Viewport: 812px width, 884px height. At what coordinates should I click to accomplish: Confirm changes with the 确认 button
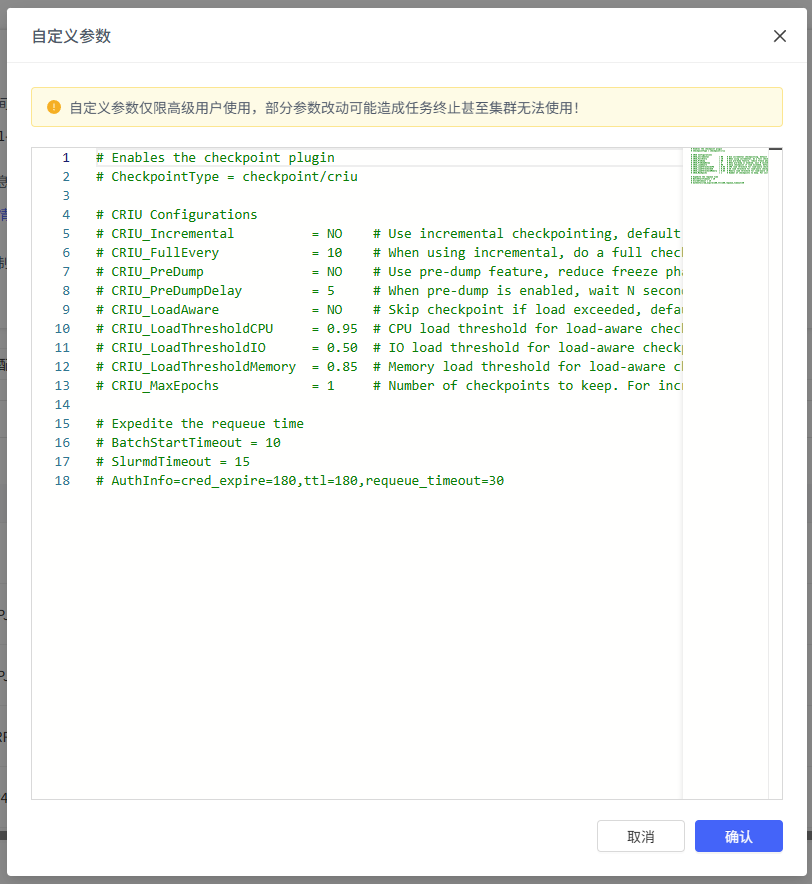point(739,836)
